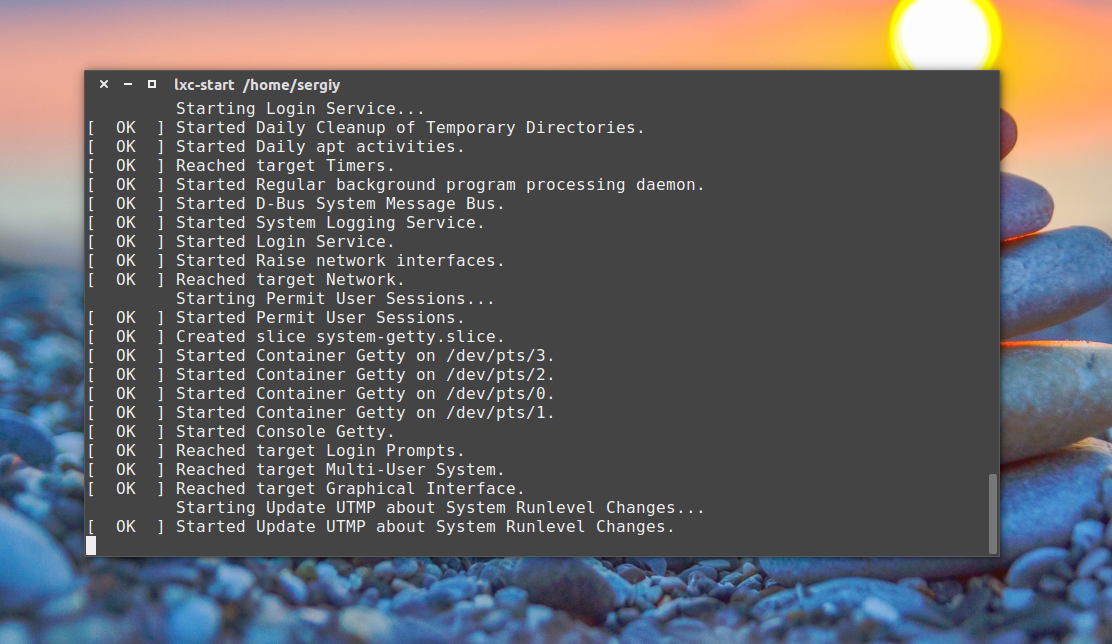
Task: Click the terminal scrollbar thumb
Action: 992,513
